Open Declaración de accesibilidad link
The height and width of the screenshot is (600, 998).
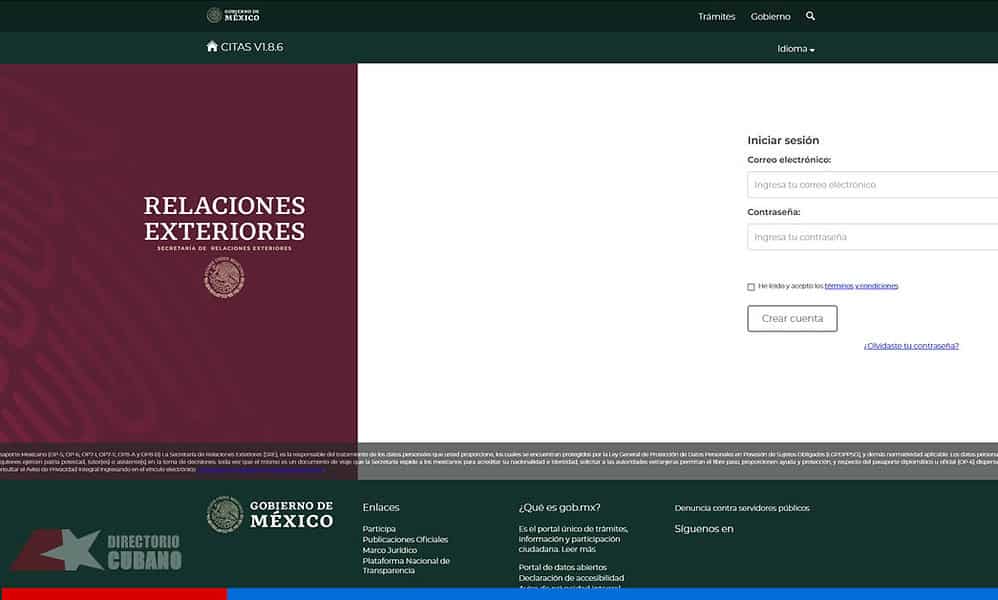tap(571, 578)
